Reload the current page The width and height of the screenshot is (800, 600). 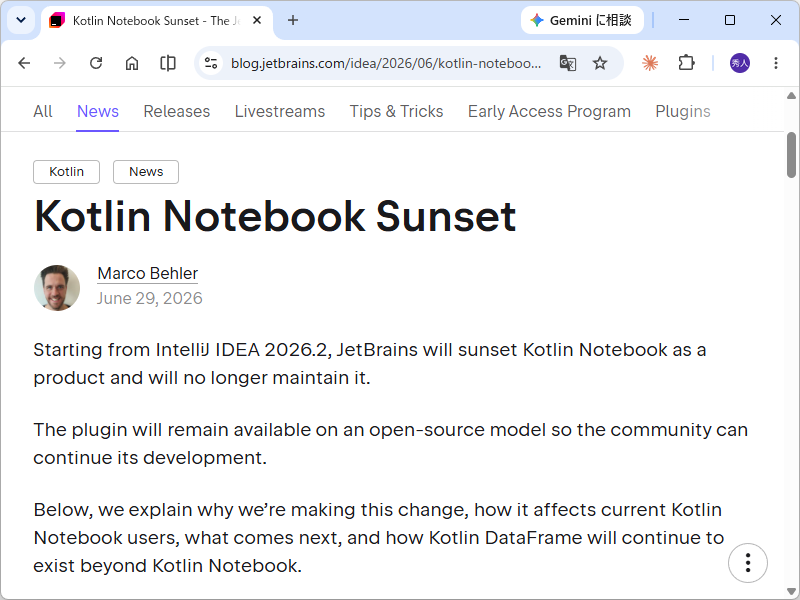tap(96, 63)
